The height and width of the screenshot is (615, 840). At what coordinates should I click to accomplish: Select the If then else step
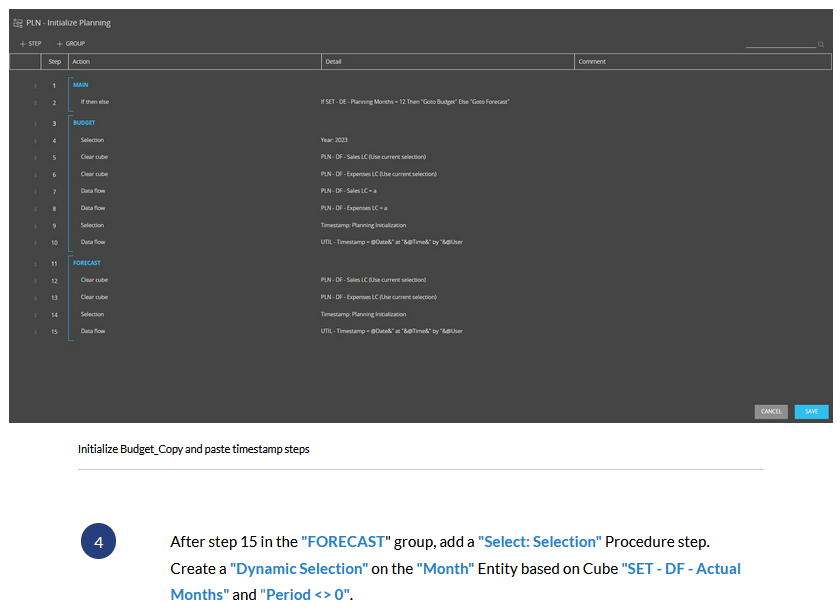95,102
